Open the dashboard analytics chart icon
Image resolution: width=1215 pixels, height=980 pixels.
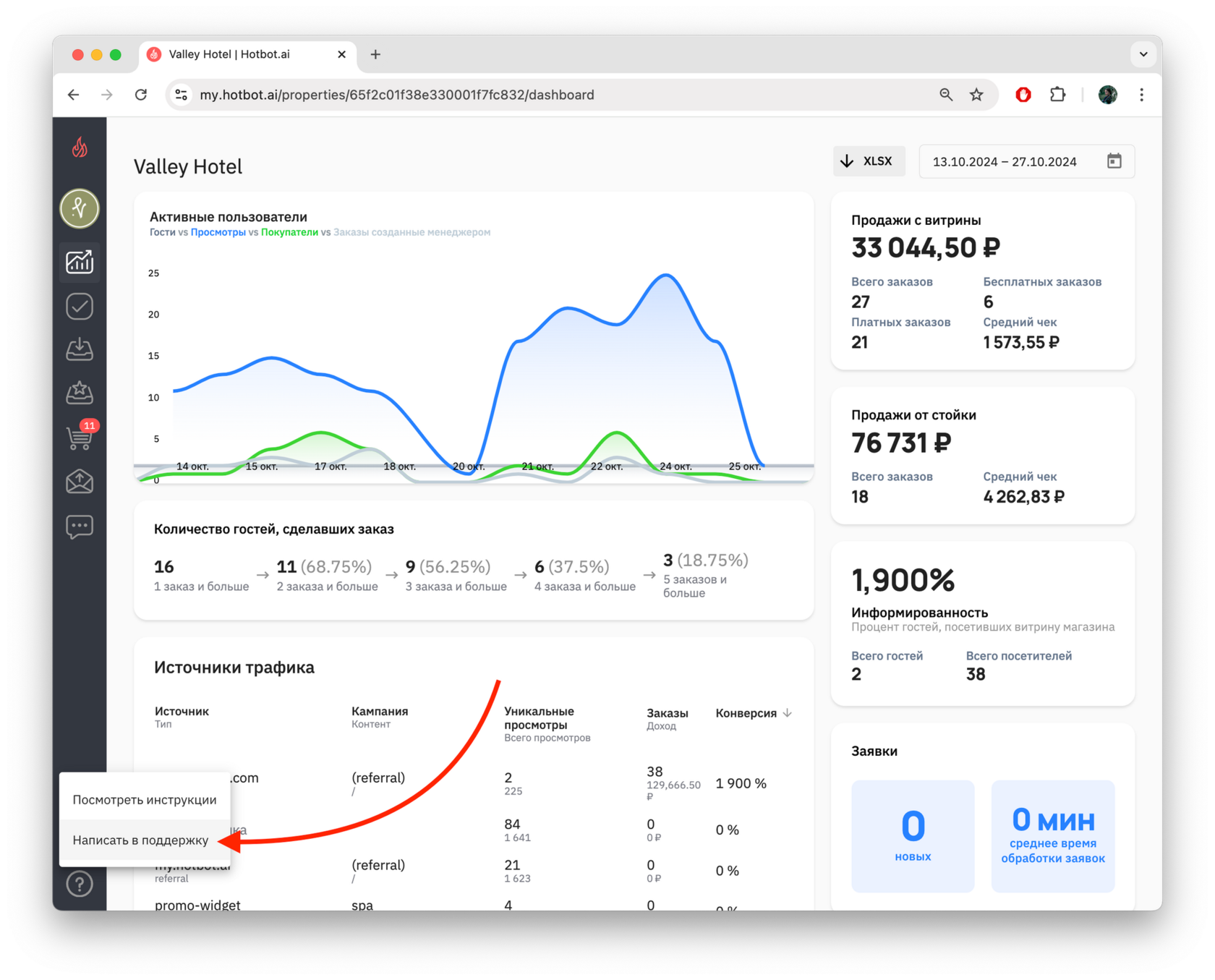pyautogui.click(x=80, y=262)
